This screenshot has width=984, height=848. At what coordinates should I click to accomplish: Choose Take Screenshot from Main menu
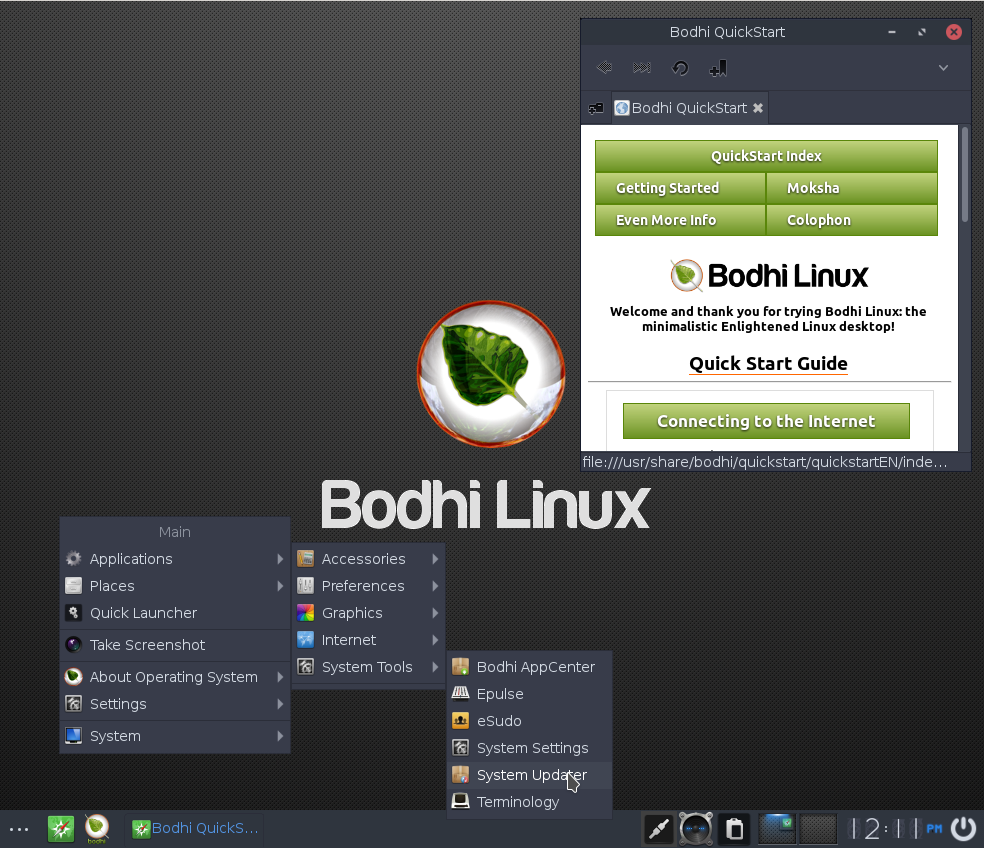175,645
